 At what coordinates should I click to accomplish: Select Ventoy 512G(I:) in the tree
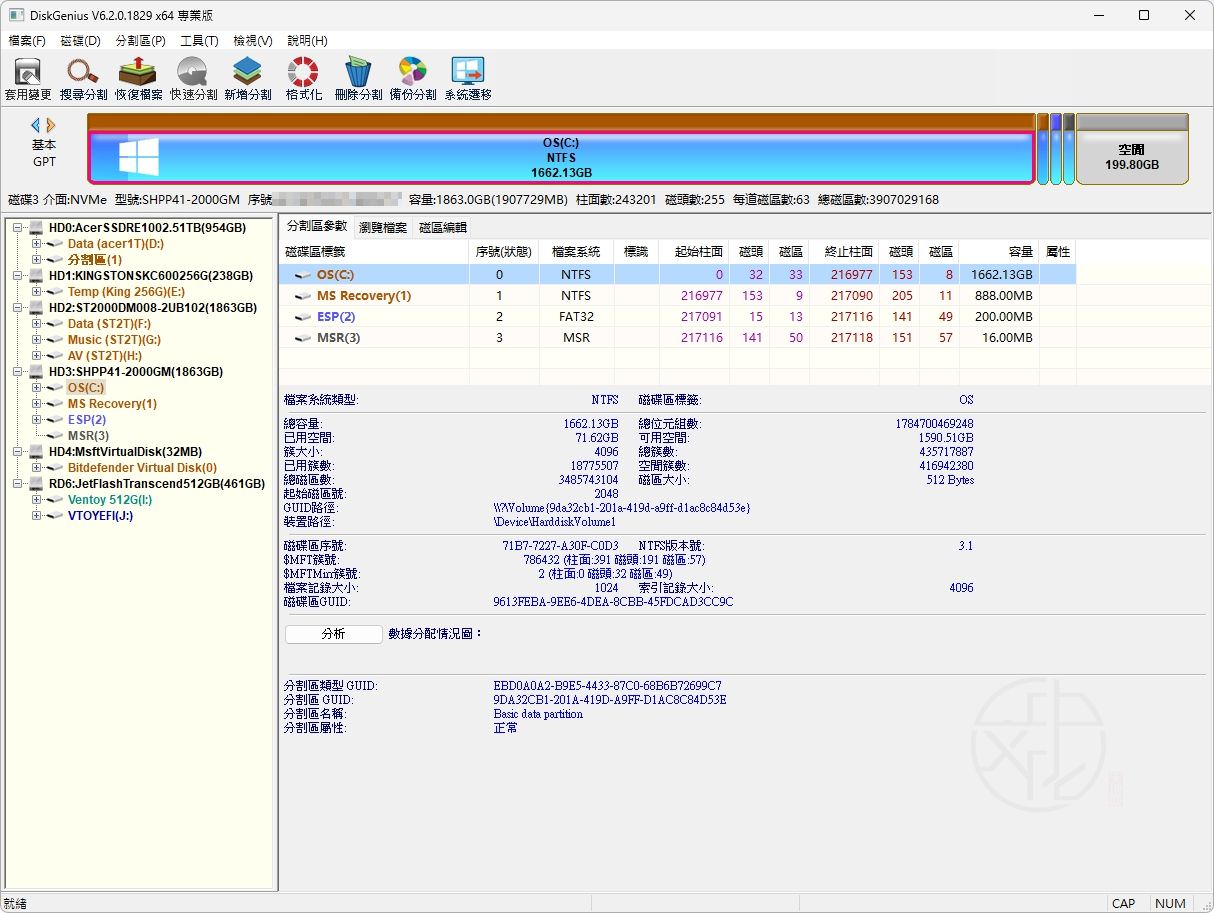[x=110, y=500]
